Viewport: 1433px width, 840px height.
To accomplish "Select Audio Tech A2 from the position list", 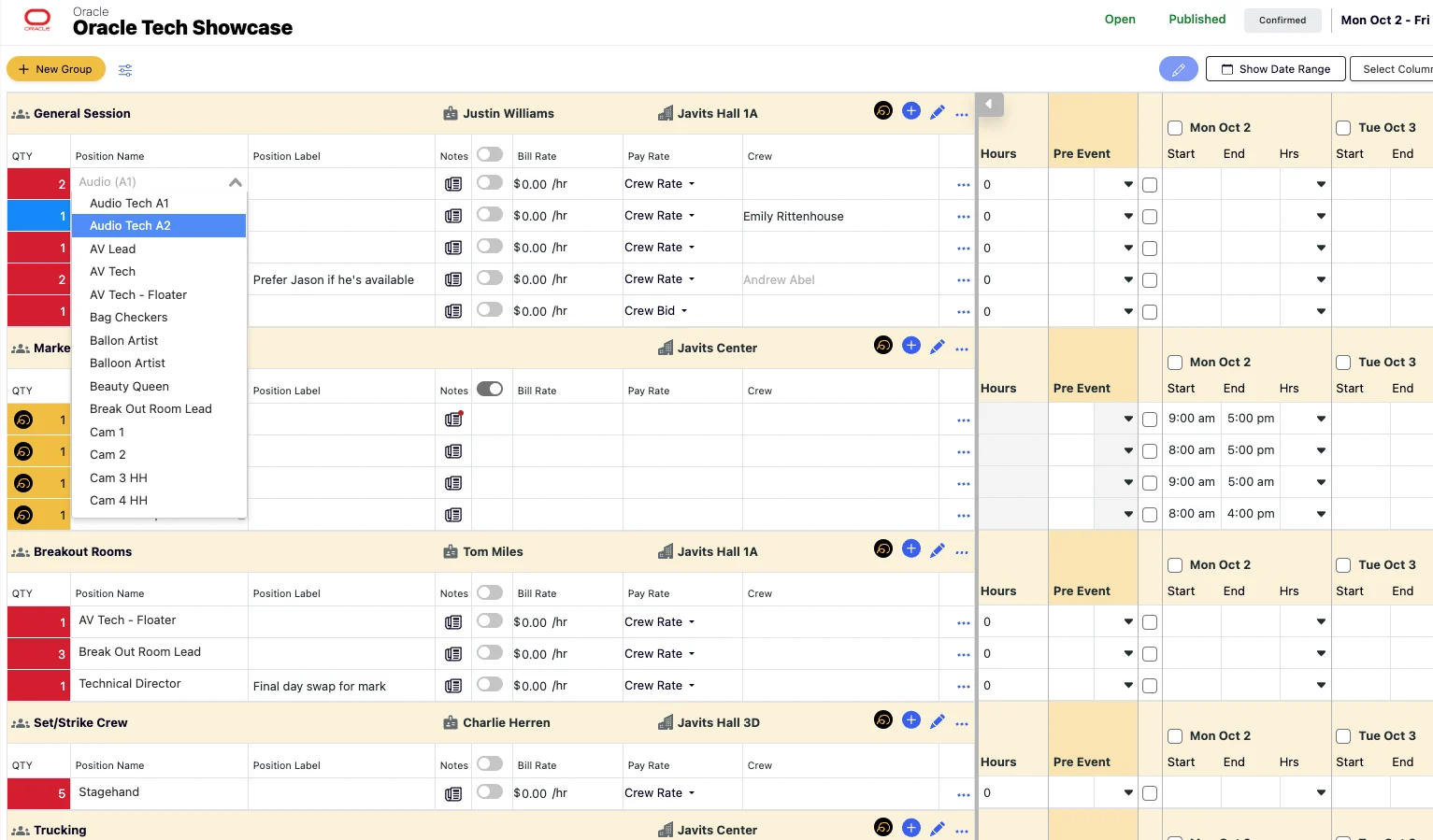I will [x=130, y=226].
